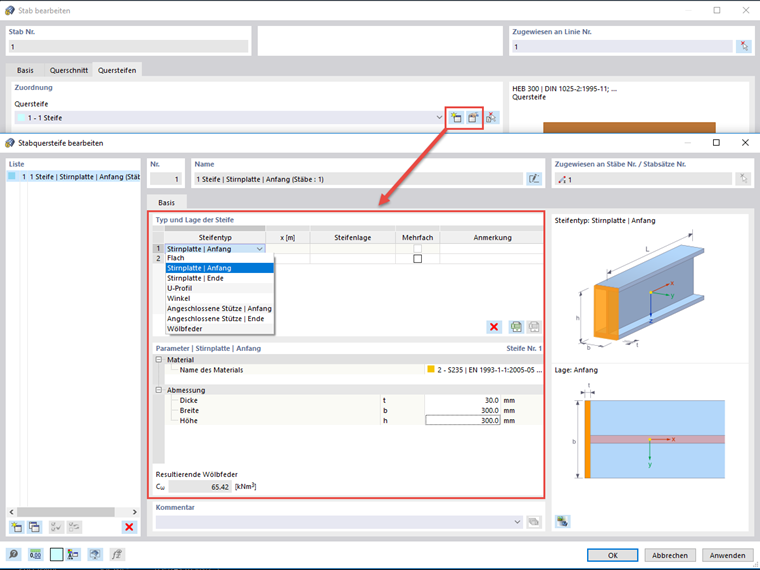
Task: Click the Breite value field 300.0
Action: point(462,411)
